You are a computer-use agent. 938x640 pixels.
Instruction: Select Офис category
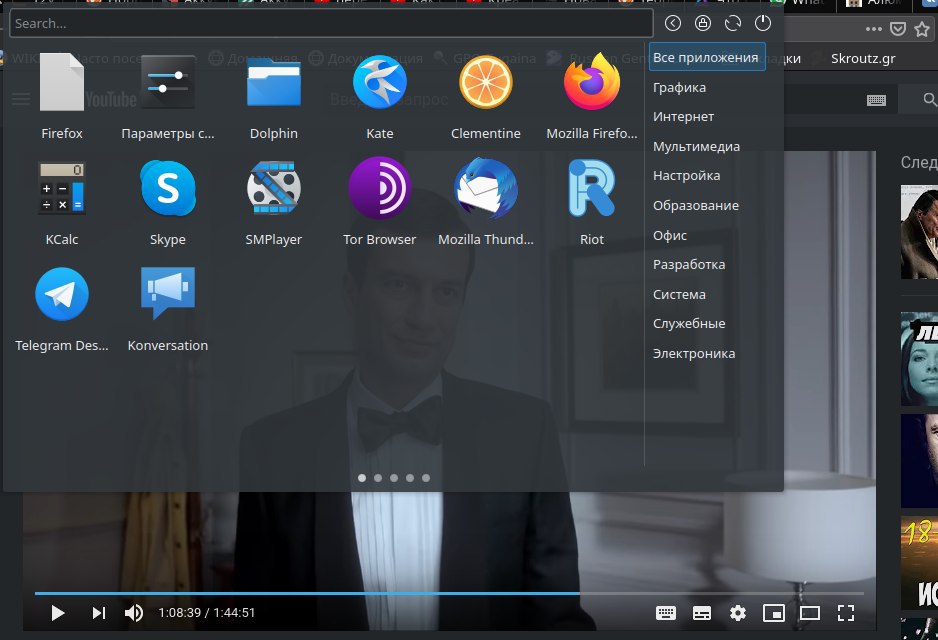tap(670, 235)
